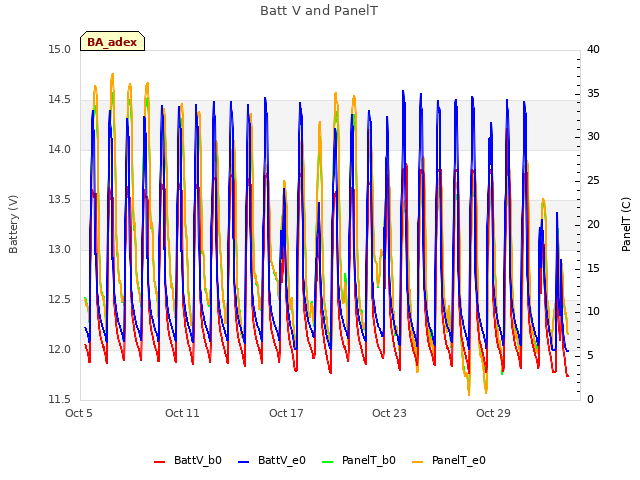Click the 14.5 battery axis value

(x=60, y=100)
